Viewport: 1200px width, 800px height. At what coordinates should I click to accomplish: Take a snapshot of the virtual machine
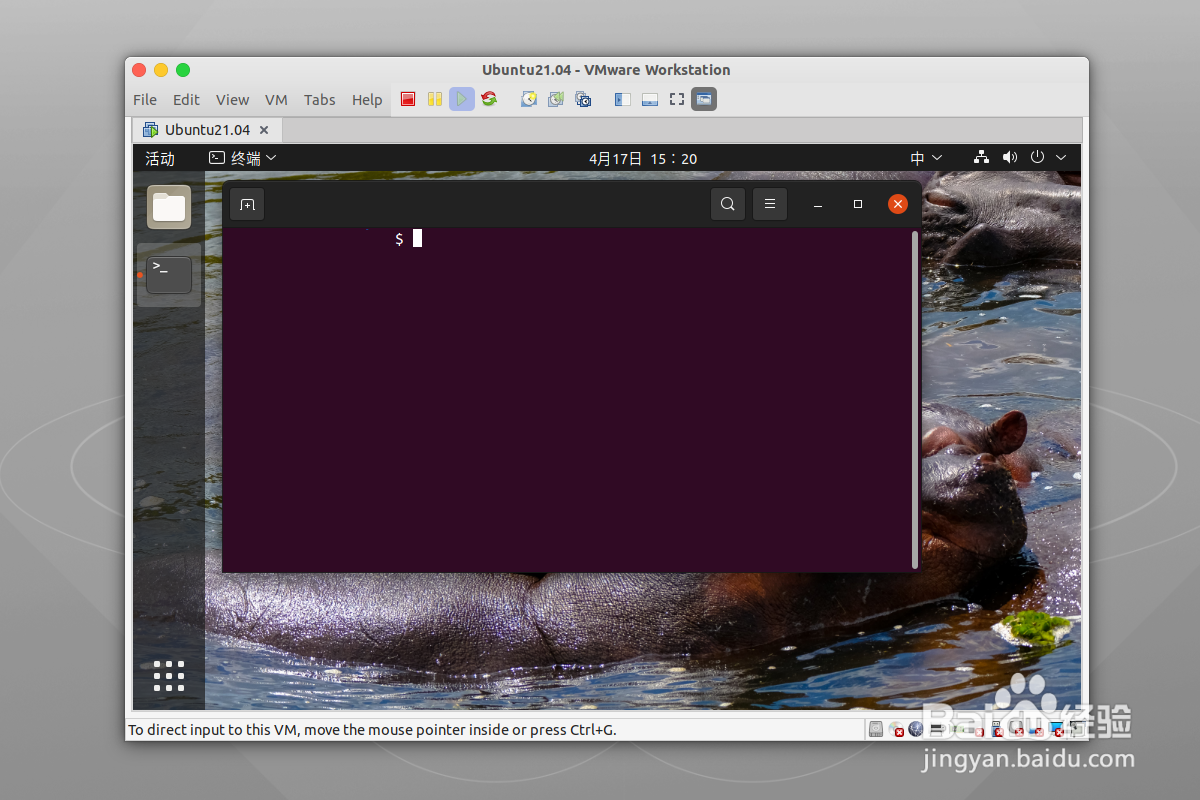tap(528, 99)
